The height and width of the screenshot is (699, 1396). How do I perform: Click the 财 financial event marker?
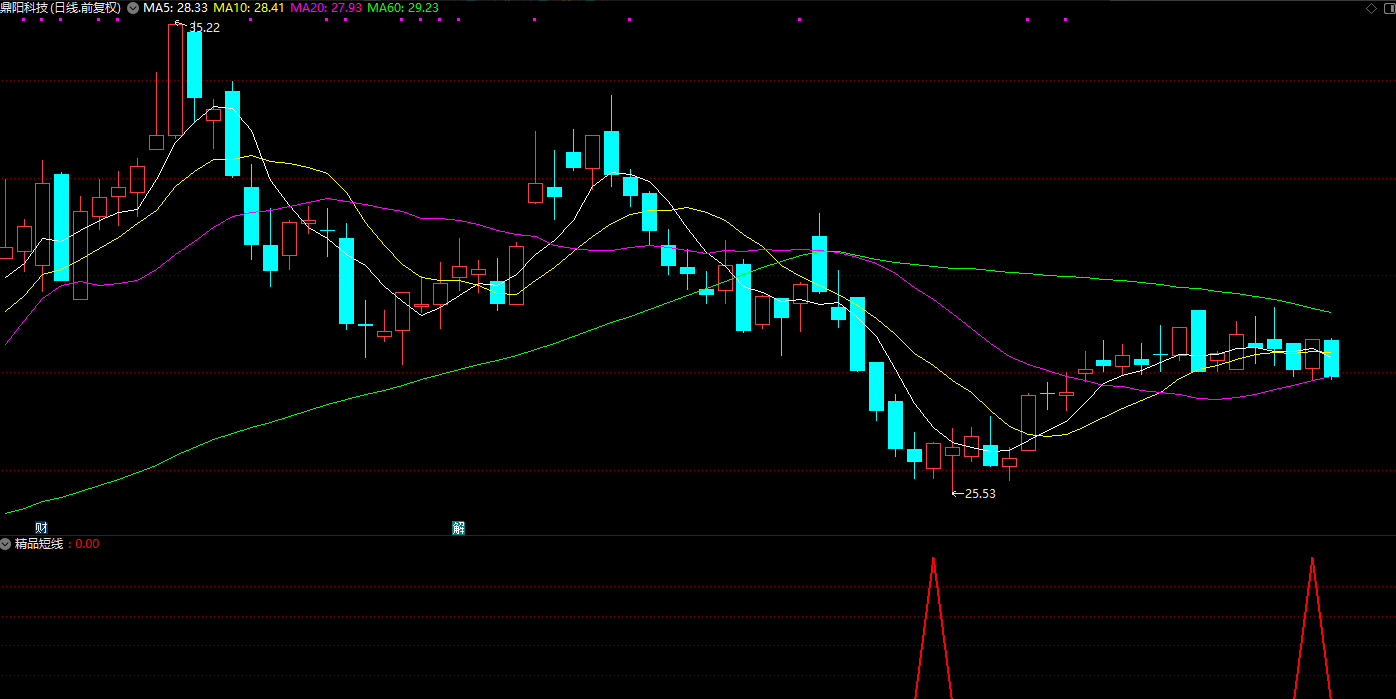click(41, 528)
